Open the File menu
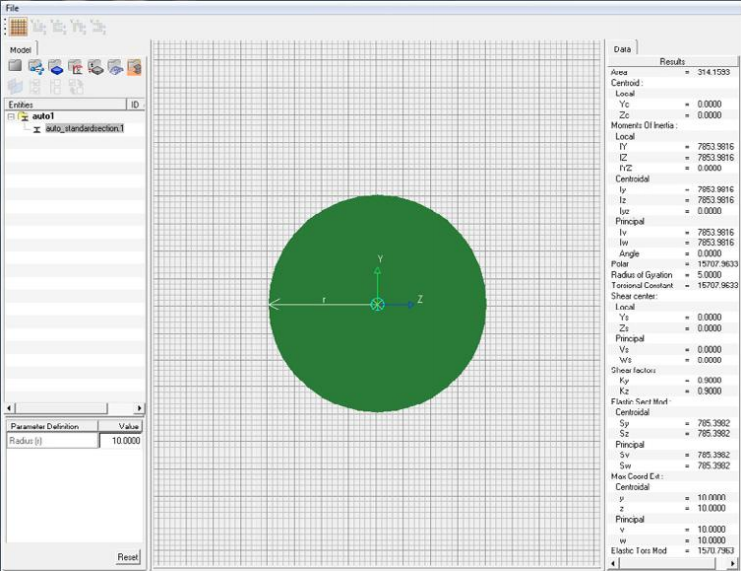 pos(12,7)
